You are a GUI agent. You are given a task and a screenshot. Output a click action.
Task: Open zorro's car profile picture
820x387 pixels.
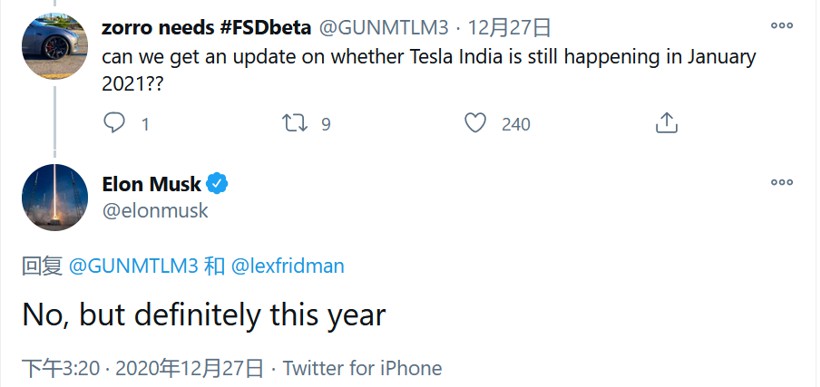54,46
